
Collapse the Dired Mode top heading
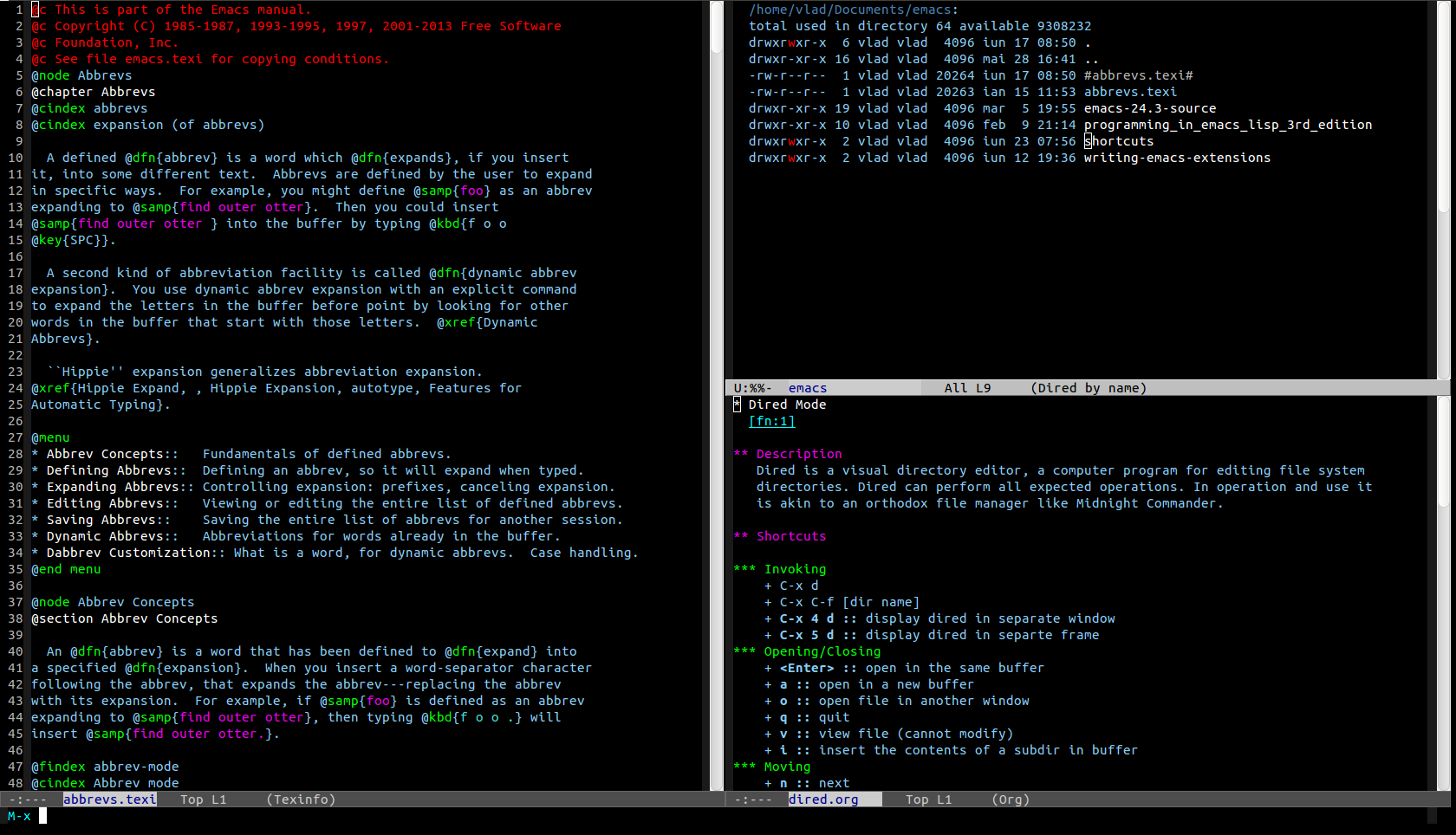[x=779, y=405]
